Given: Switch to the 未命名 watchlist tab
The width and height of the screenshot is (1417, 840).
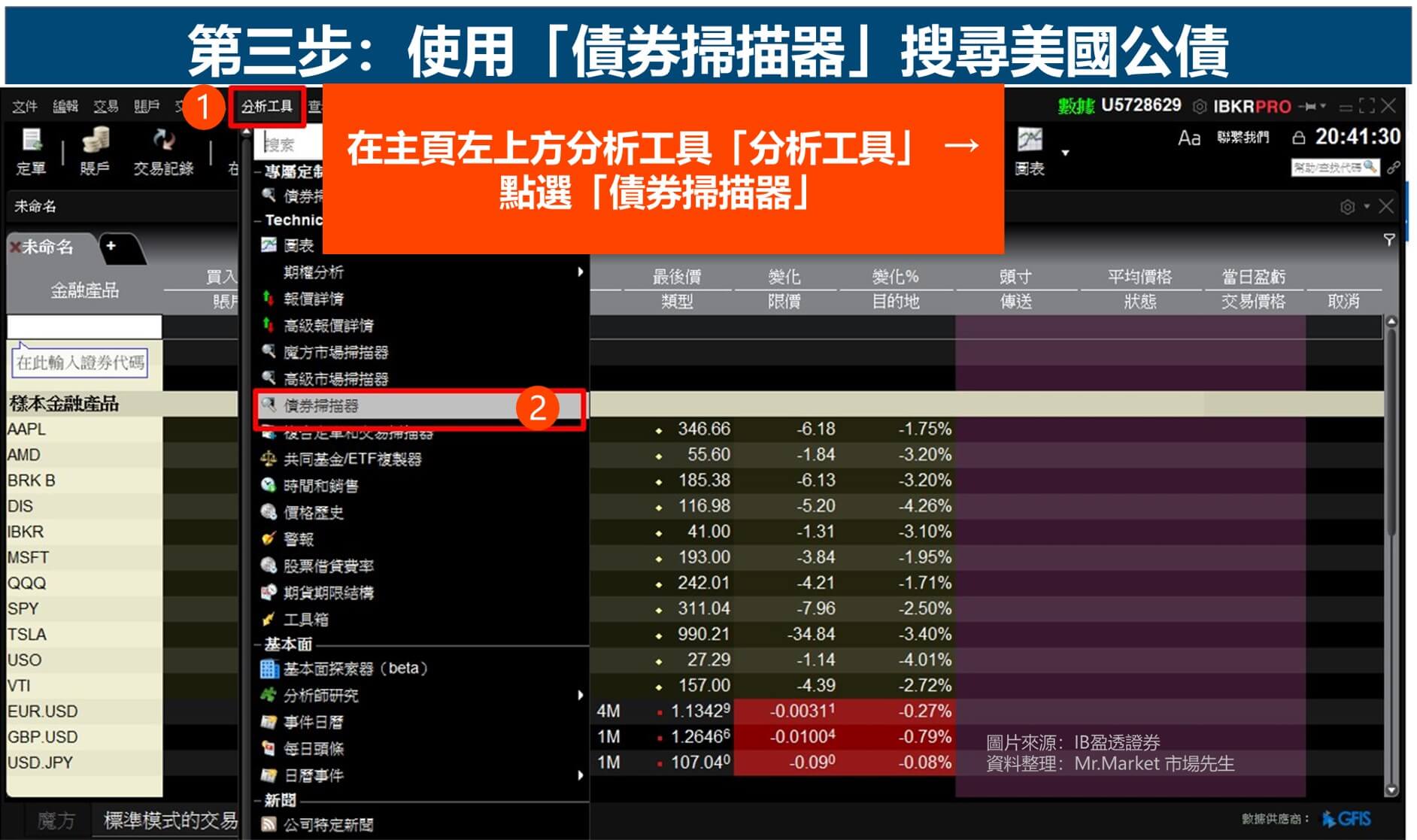Looking at the screenshot, I should pyautogui.click(x=48, y=247).
